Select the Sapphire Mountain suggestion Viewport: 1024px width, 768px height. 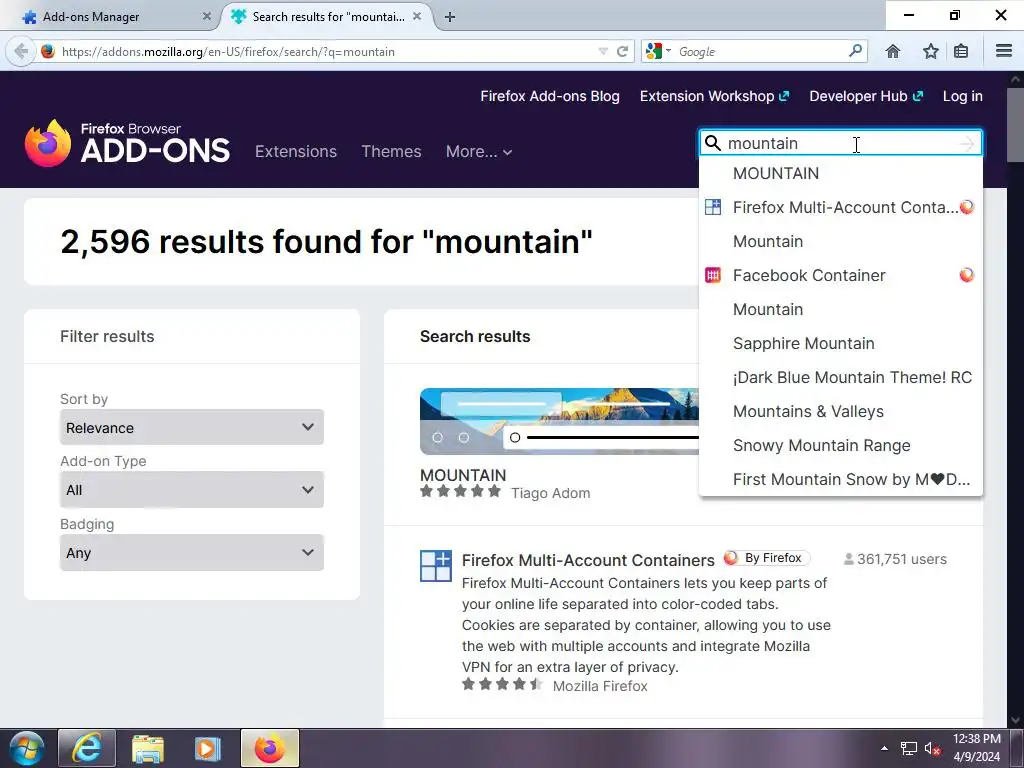click(x=840, y=343)
